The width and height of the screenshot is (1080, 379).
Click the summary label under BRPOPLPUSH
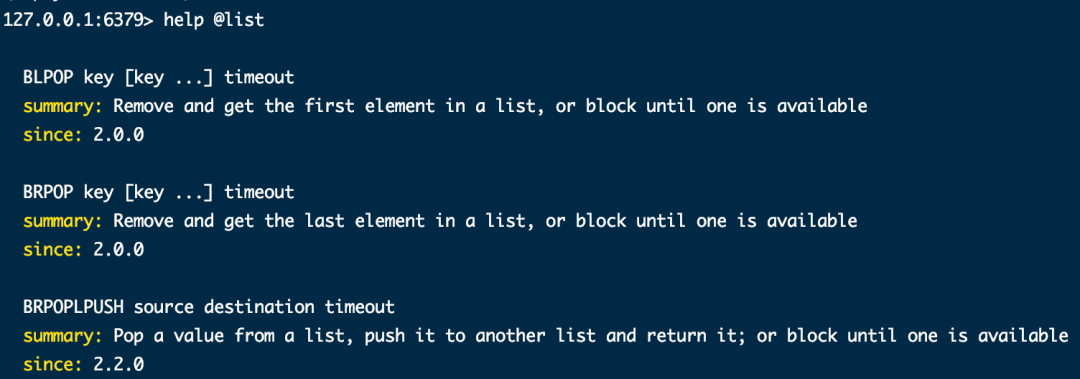(x=63, y=336)
